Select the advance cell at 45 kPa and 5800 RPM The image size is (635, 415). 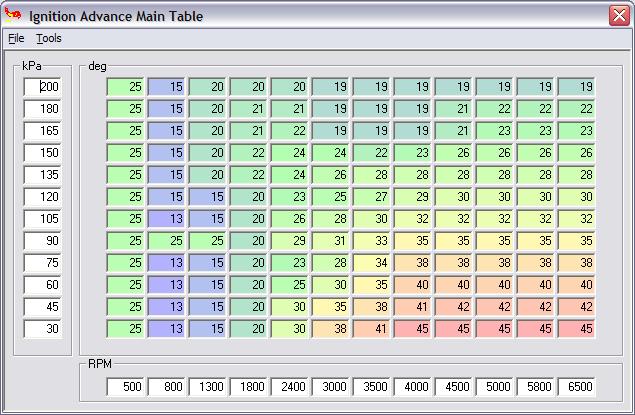coord(535,306)
